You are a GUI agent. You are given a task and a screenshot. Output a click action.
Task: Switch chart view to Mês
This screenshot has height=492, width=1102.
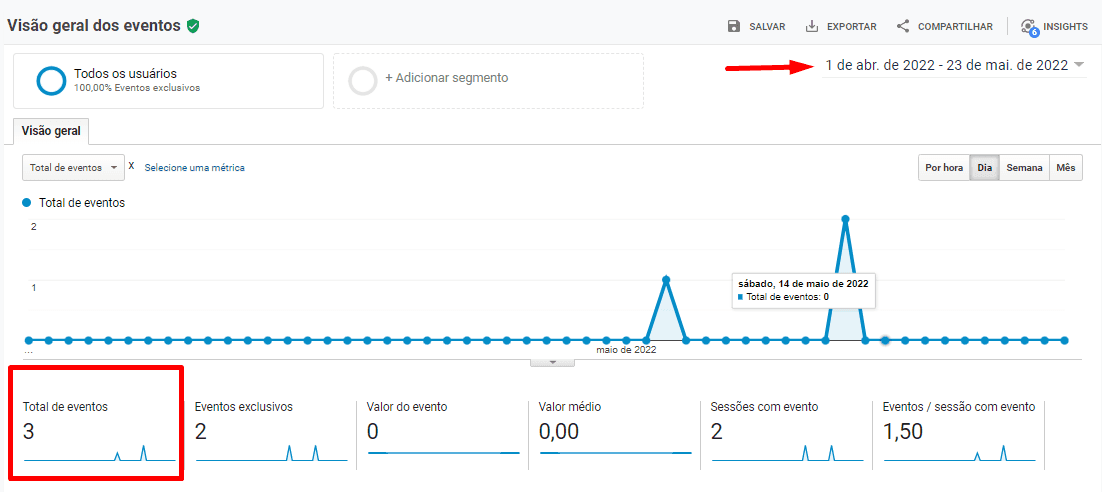[1065, 168]
